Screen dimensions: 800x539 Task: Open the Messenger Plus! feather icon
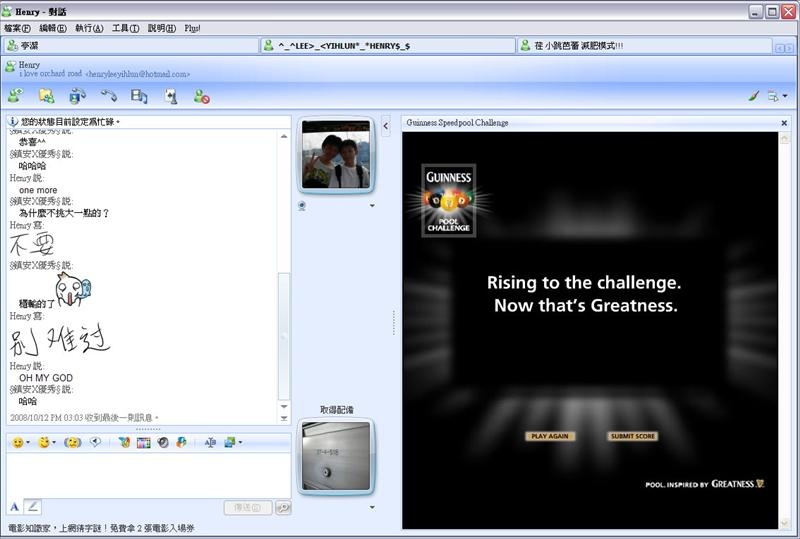click(124, 442)
